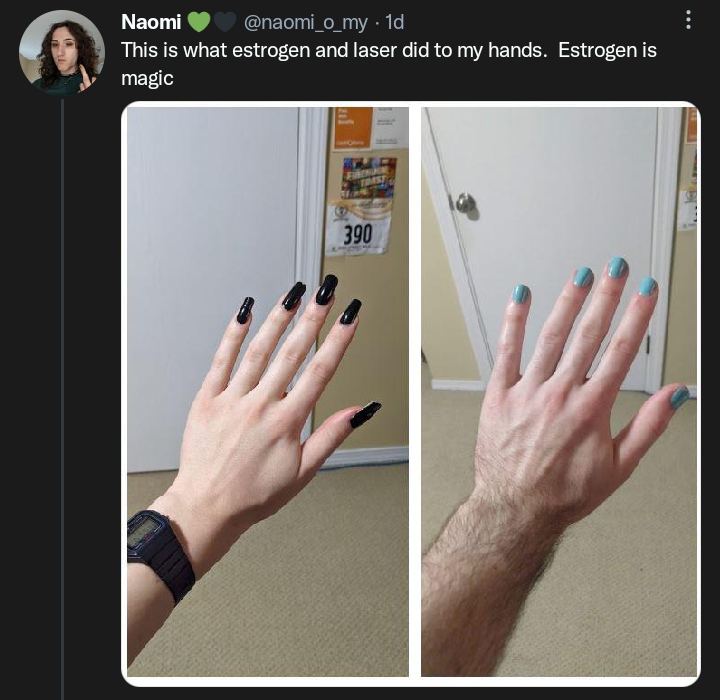Open the tweet via the 1d timestamp
720x700 pixels.
[x=394, y=22]
